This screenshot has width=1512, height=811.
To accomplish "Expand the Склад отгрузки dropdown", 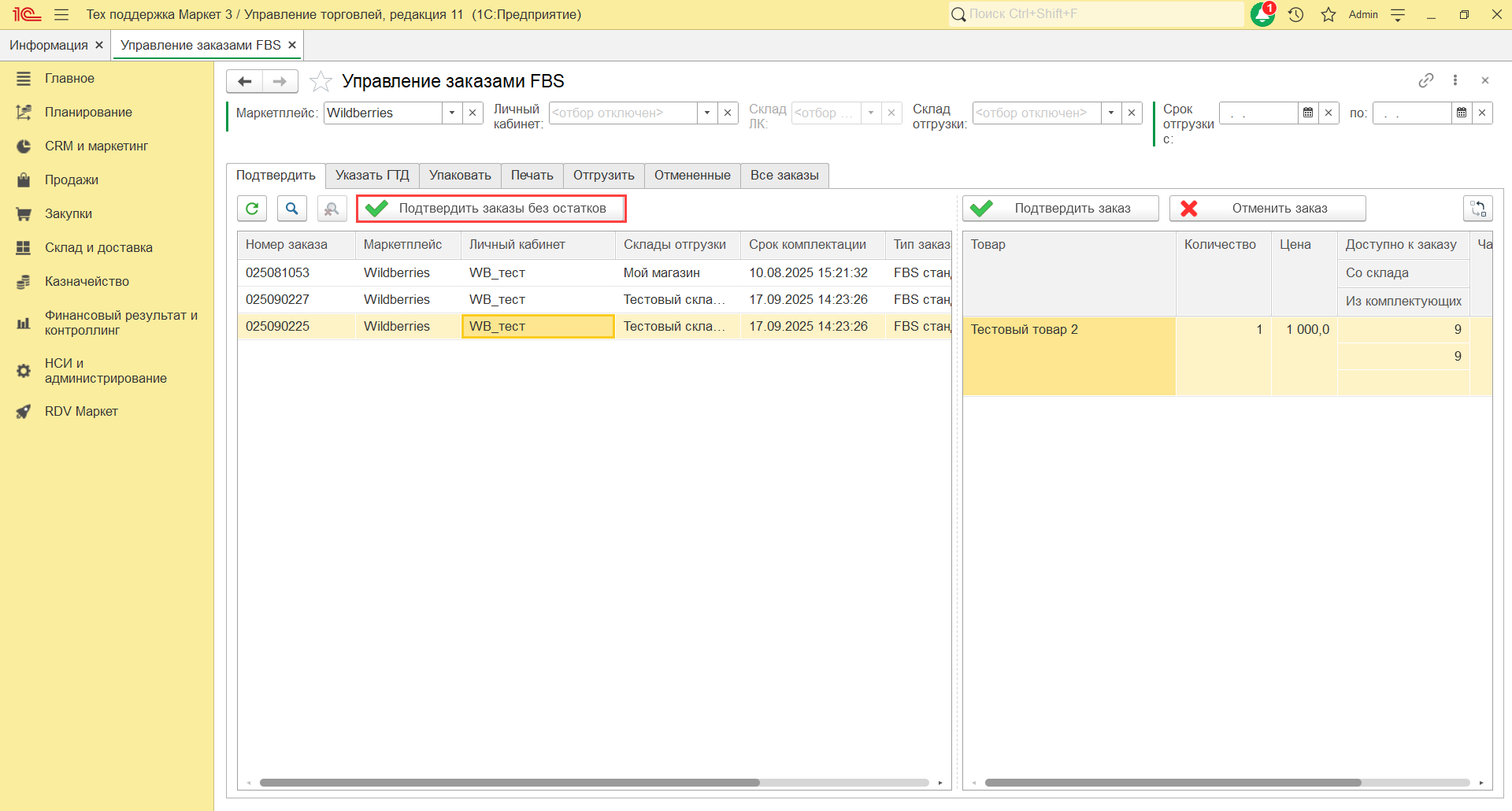I will tap(1111, 113).
